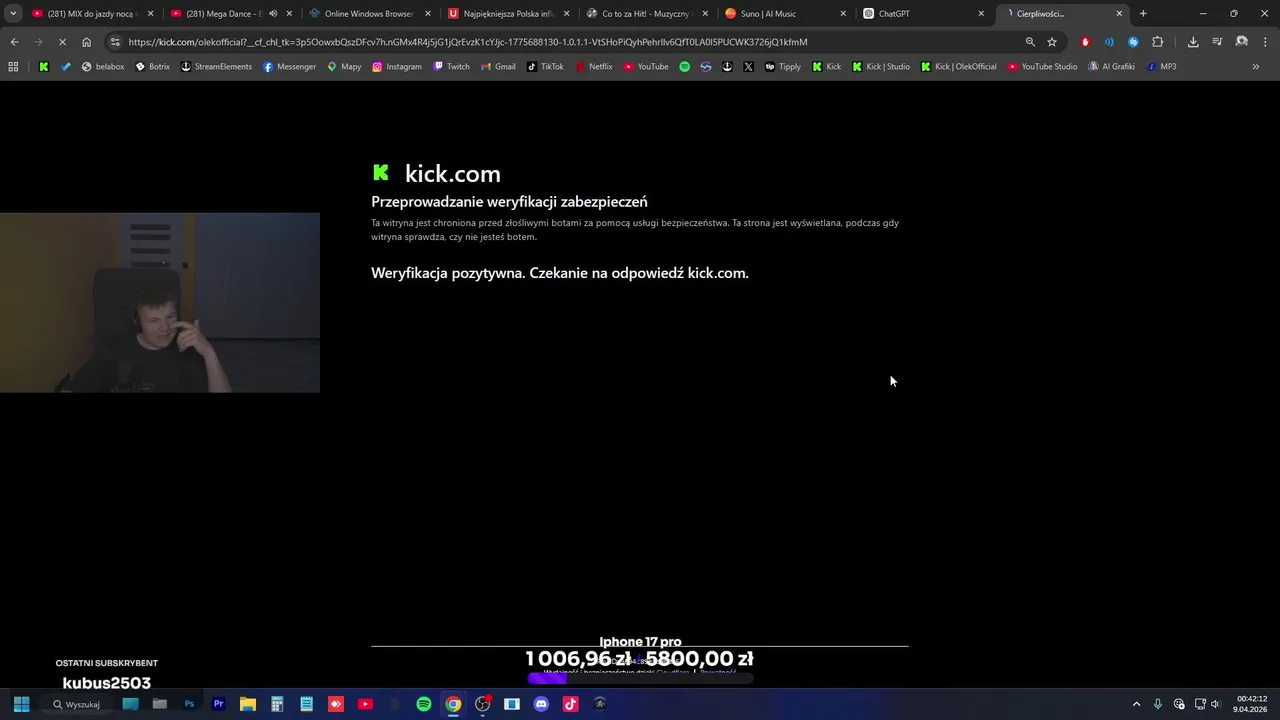Open the Instagram bookmark
1280x720 pixels.
(x=397, y=67)
